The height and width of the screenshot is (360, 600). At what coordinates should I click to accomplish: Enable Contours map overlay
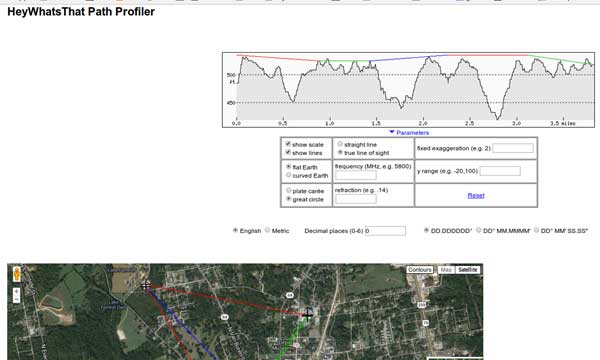coord(420,270)
